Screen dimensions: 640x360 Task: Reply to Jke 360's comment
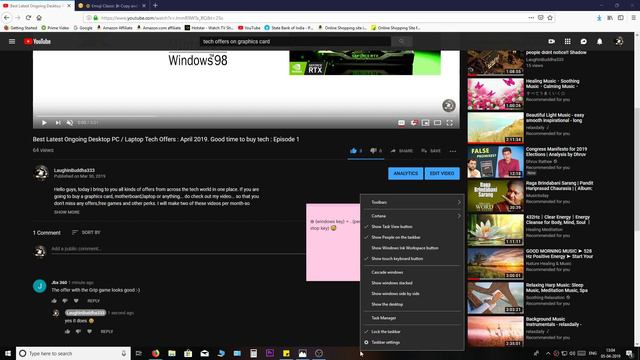(x=93, y=301)
